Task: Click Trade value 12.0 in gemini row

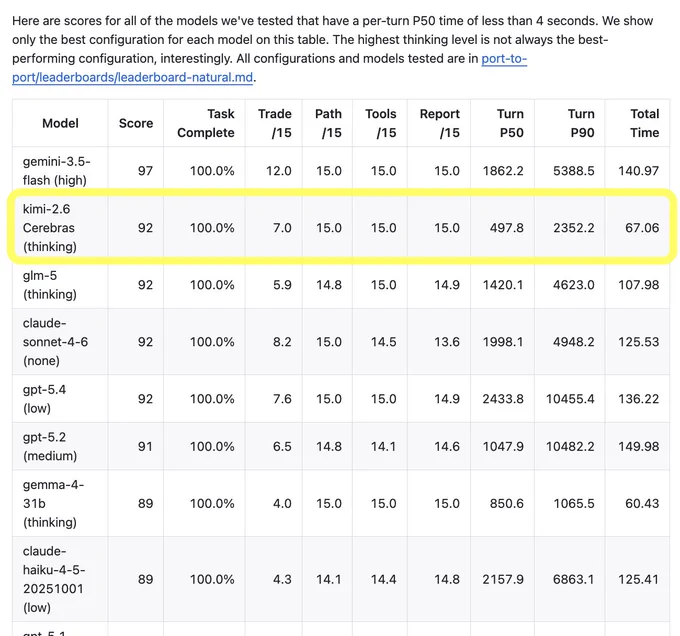Action: click(278, 171)
